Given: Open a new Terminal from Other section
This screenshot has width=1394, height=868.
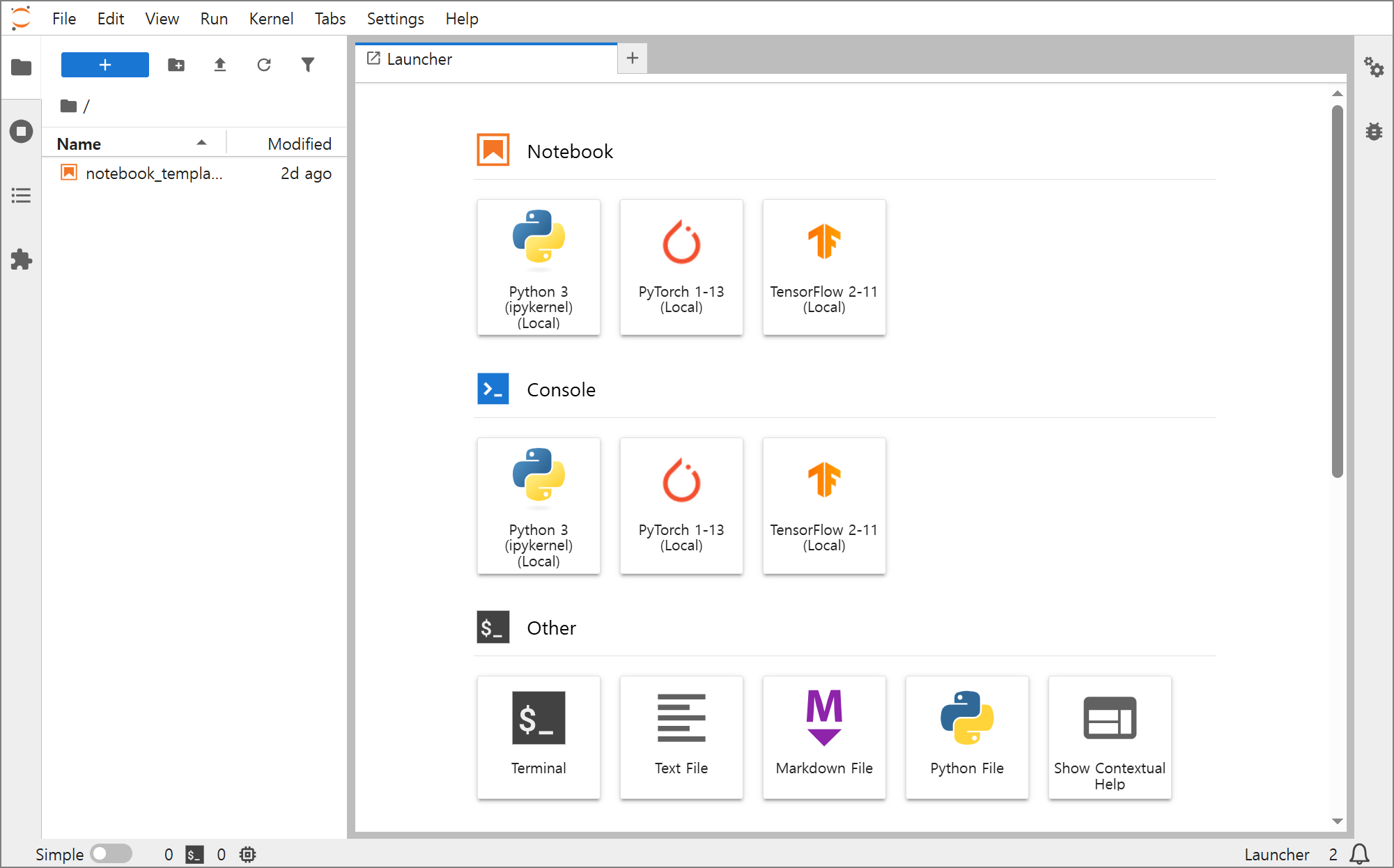Looking at the screenshot, I should click(x=538, y=736).
